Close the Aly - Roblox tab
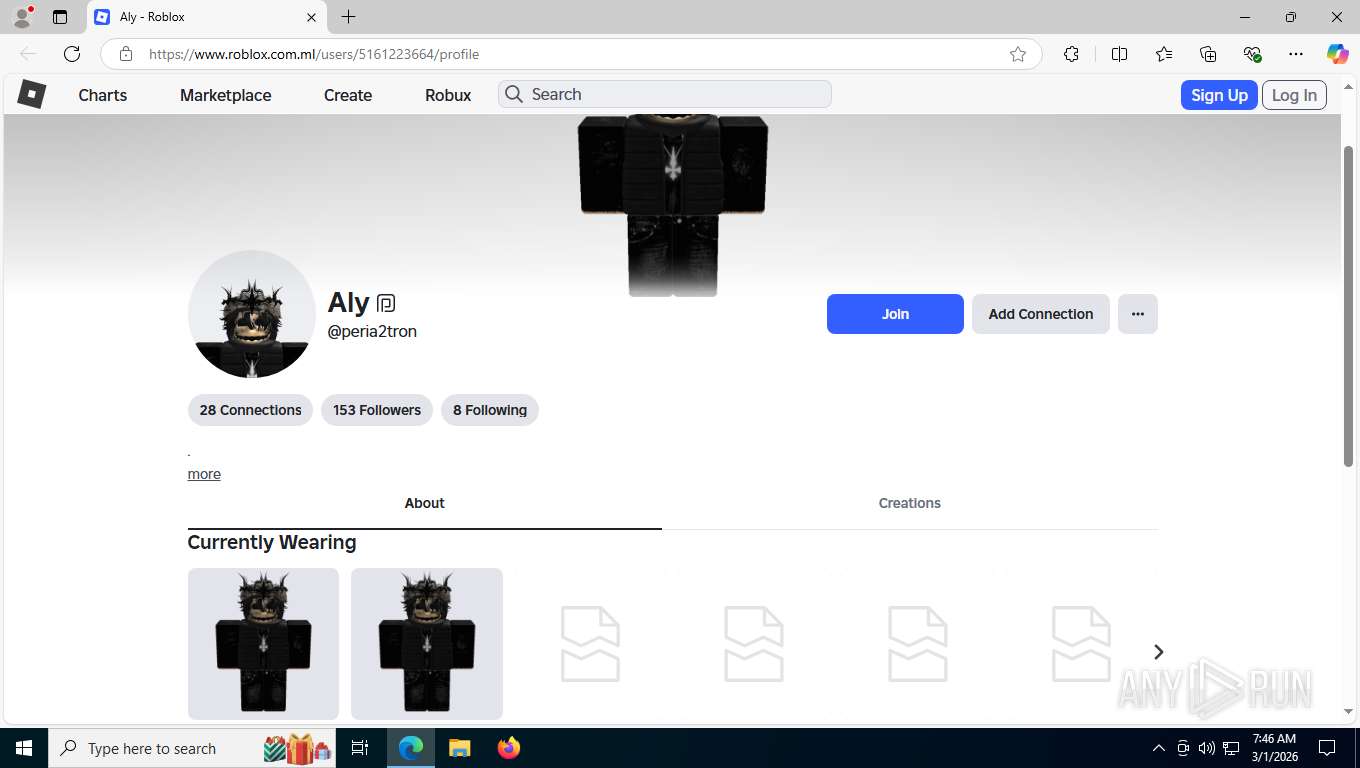 pyautogui.click(x=311, y=17)
